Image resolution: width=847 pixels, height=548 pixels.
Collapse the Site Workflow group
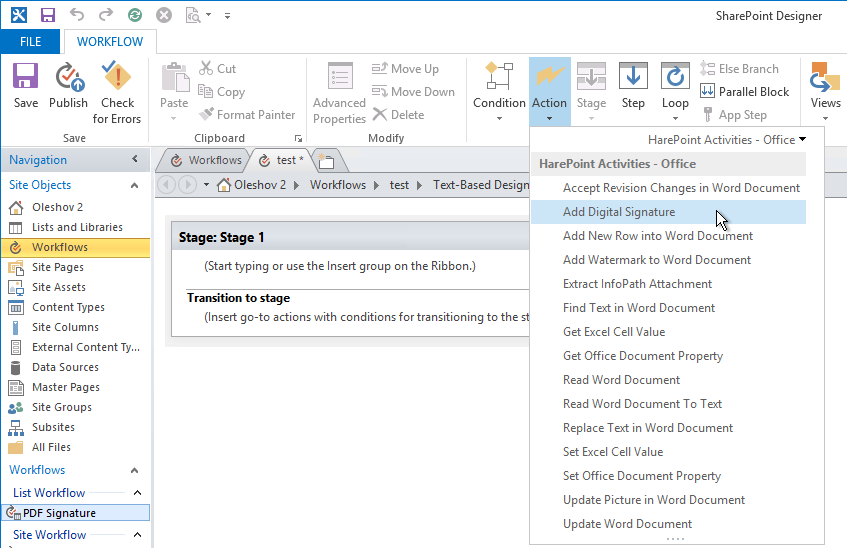tap(138, 535)
